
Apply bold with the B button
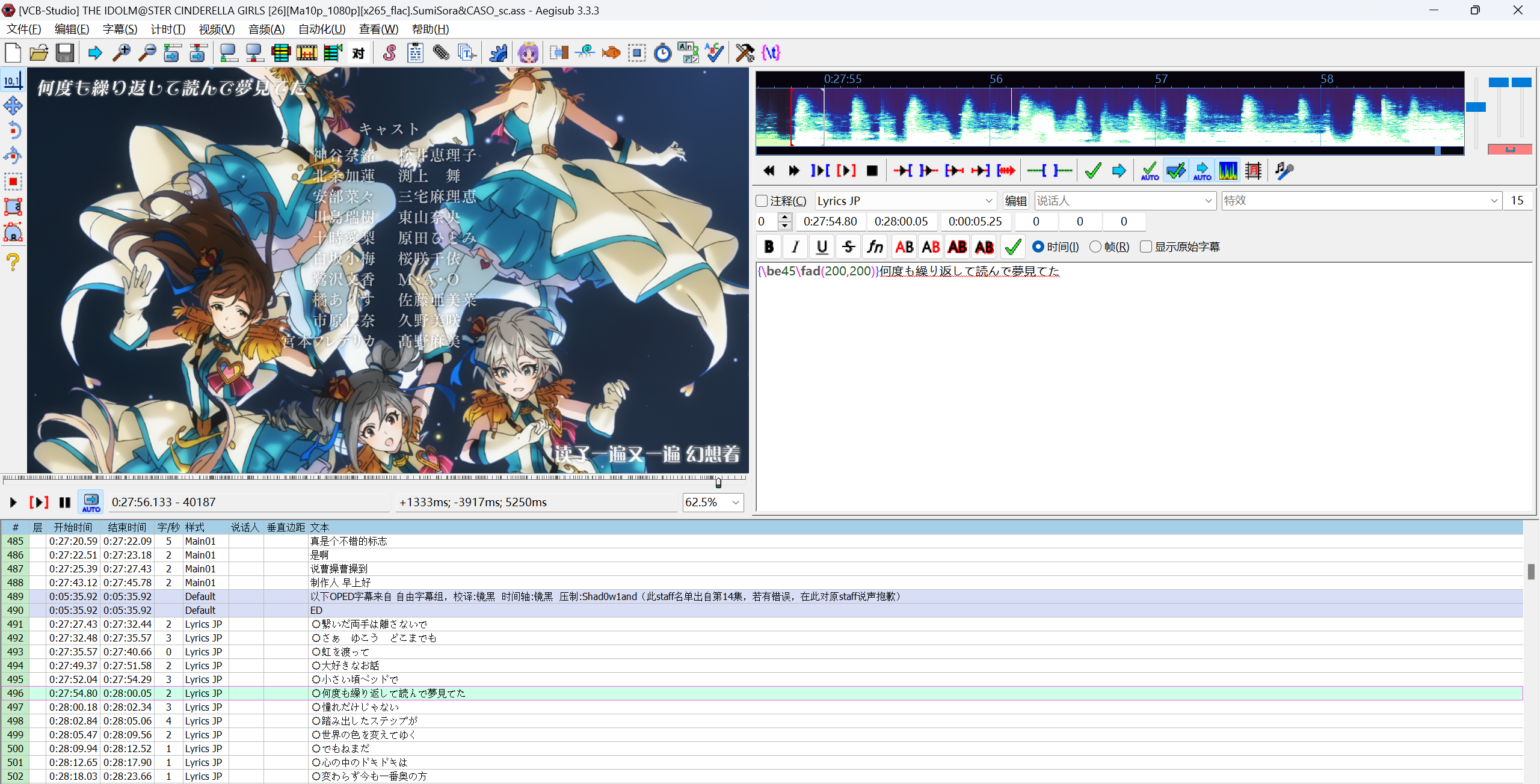pos(769,247)
